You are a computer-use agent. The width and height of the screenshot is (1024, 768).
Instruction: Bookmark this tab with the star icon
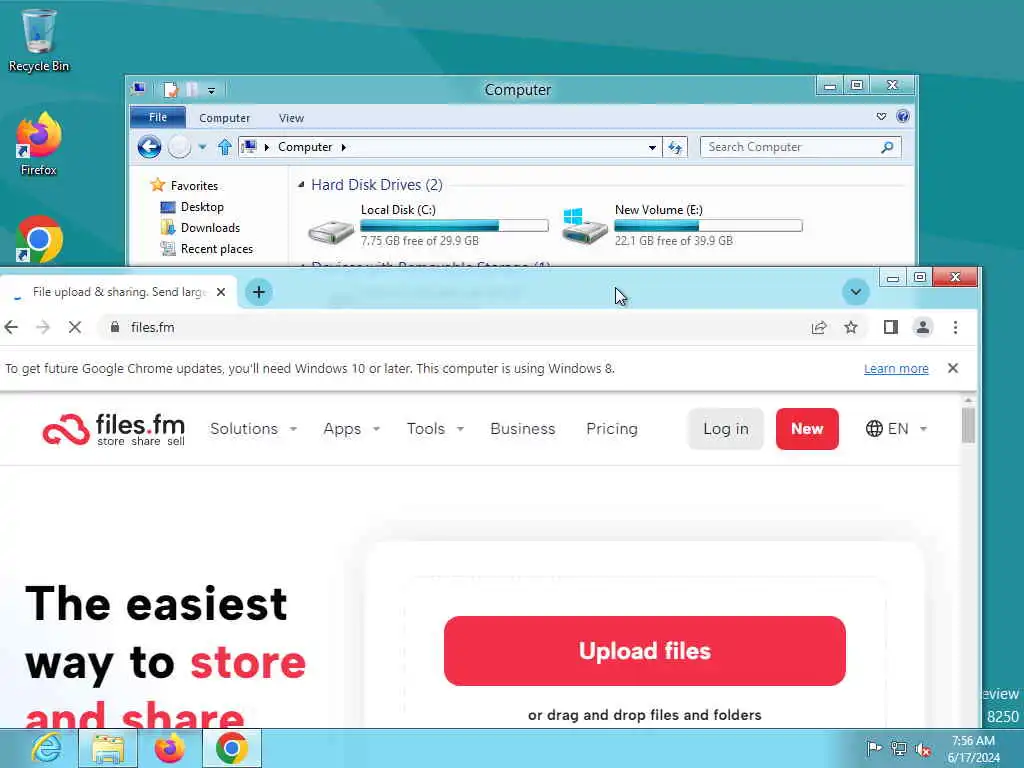(850, 327)
